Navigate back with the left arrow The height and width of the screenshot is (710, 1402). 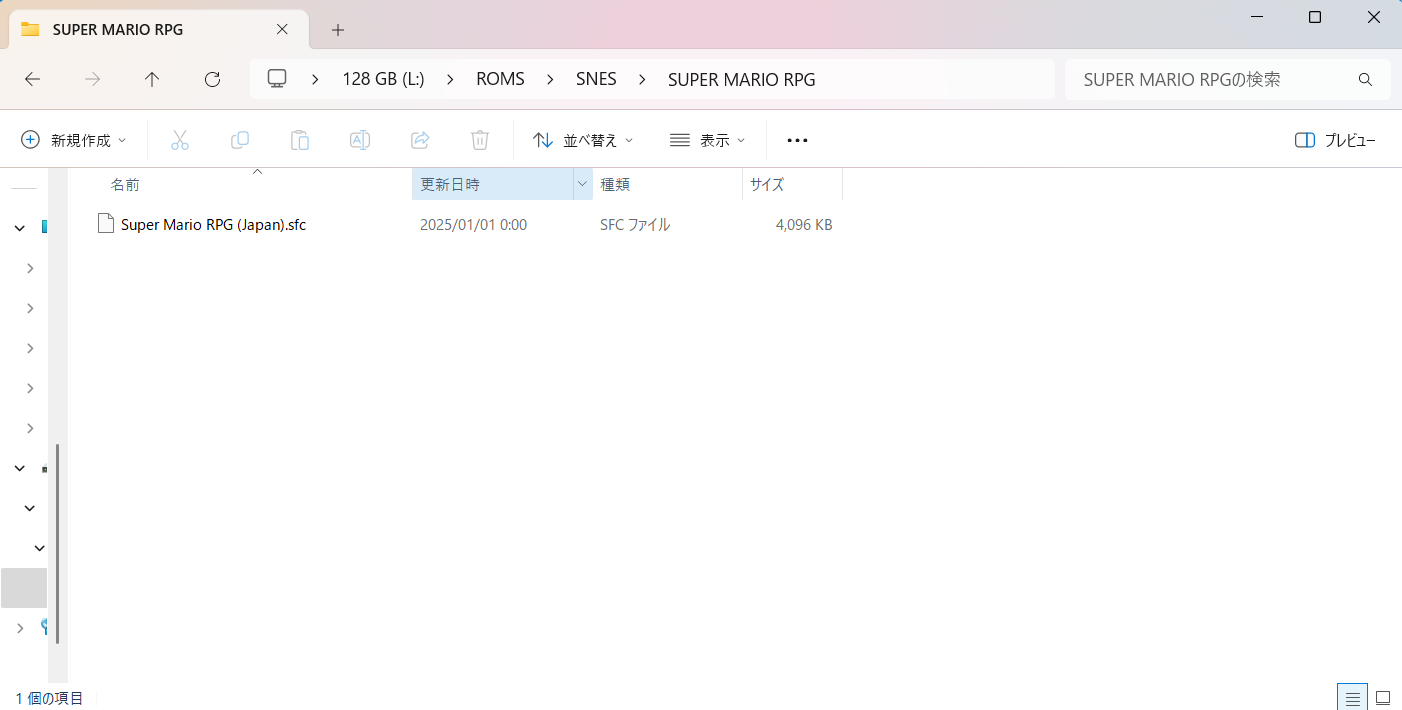[32, 80]
